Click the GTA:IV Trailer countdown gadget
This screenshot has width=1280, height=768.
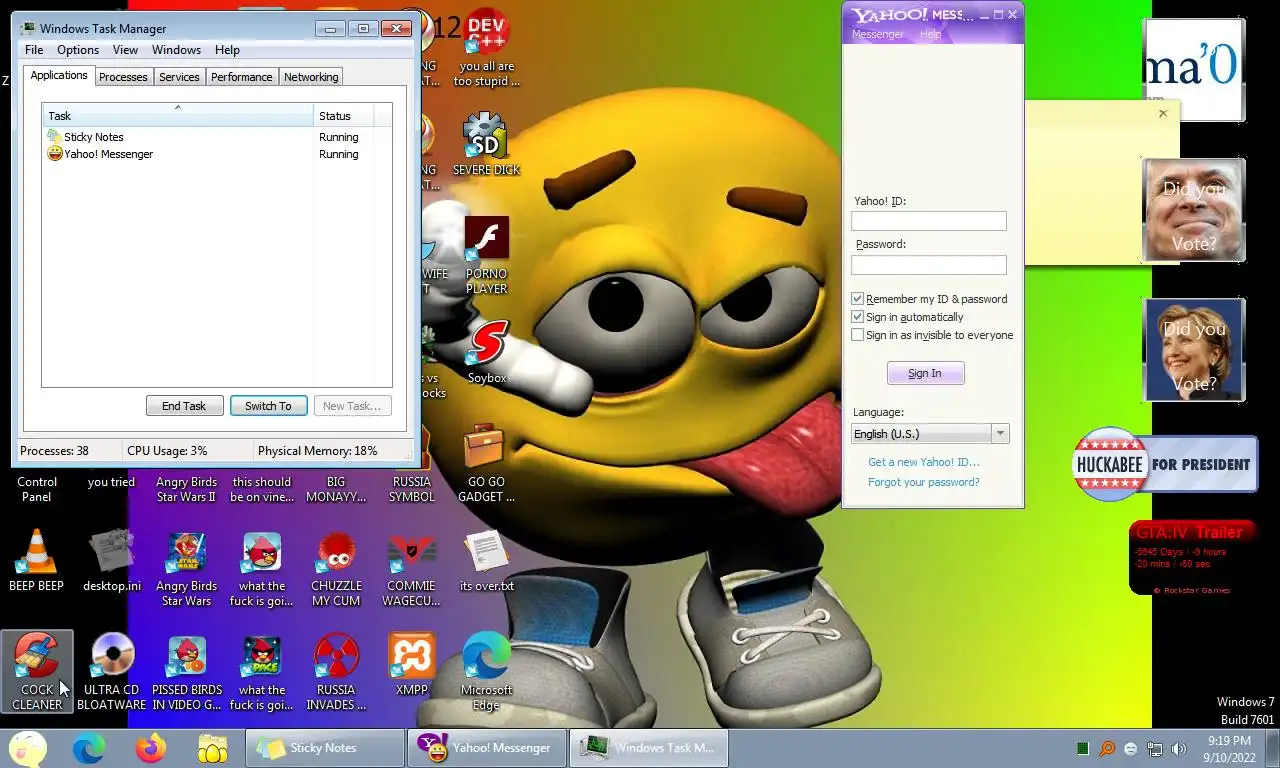1193,560
